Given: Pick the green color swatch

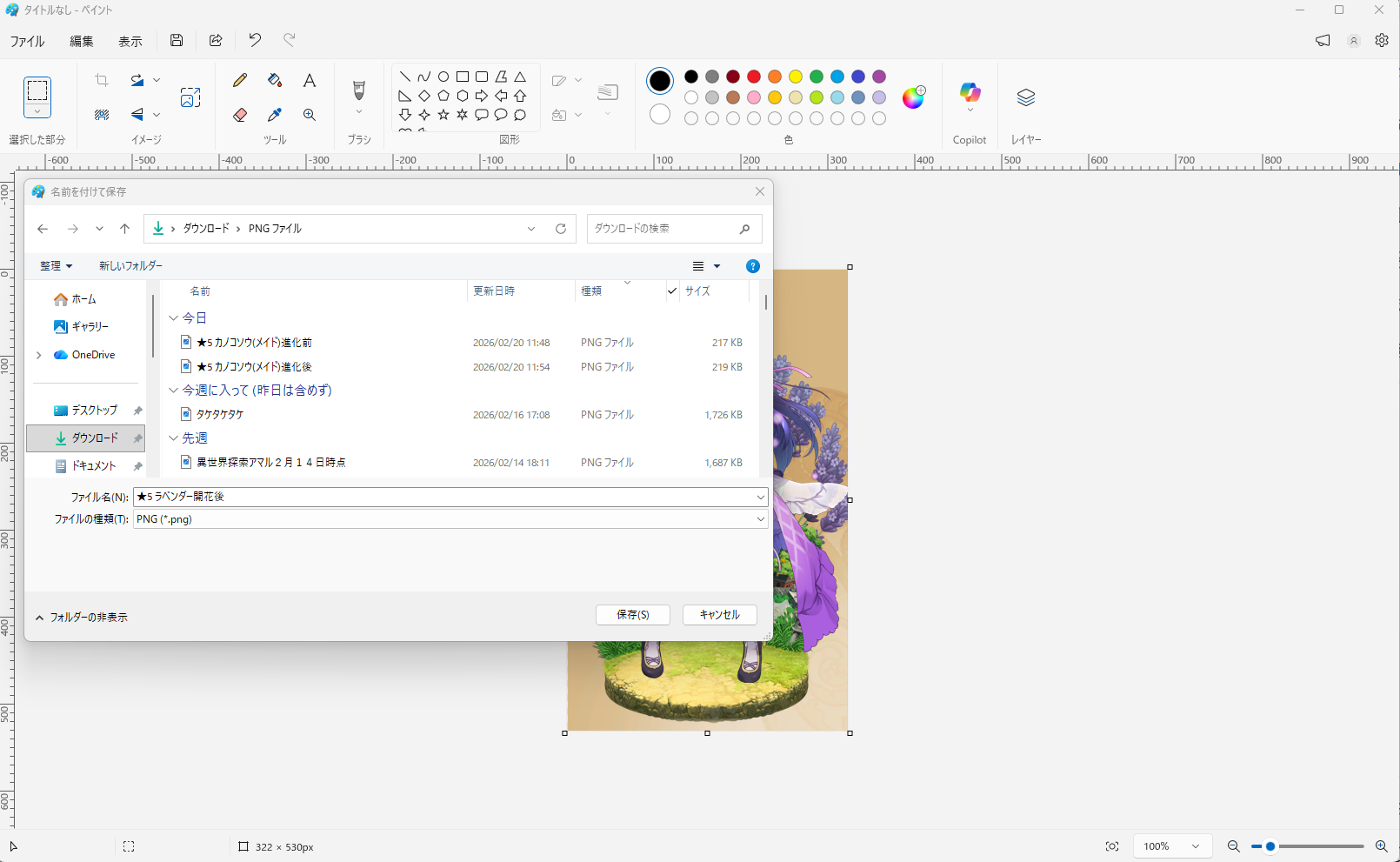Looking at the screenshot, I should pyautogui.click(x=817, y=77).
